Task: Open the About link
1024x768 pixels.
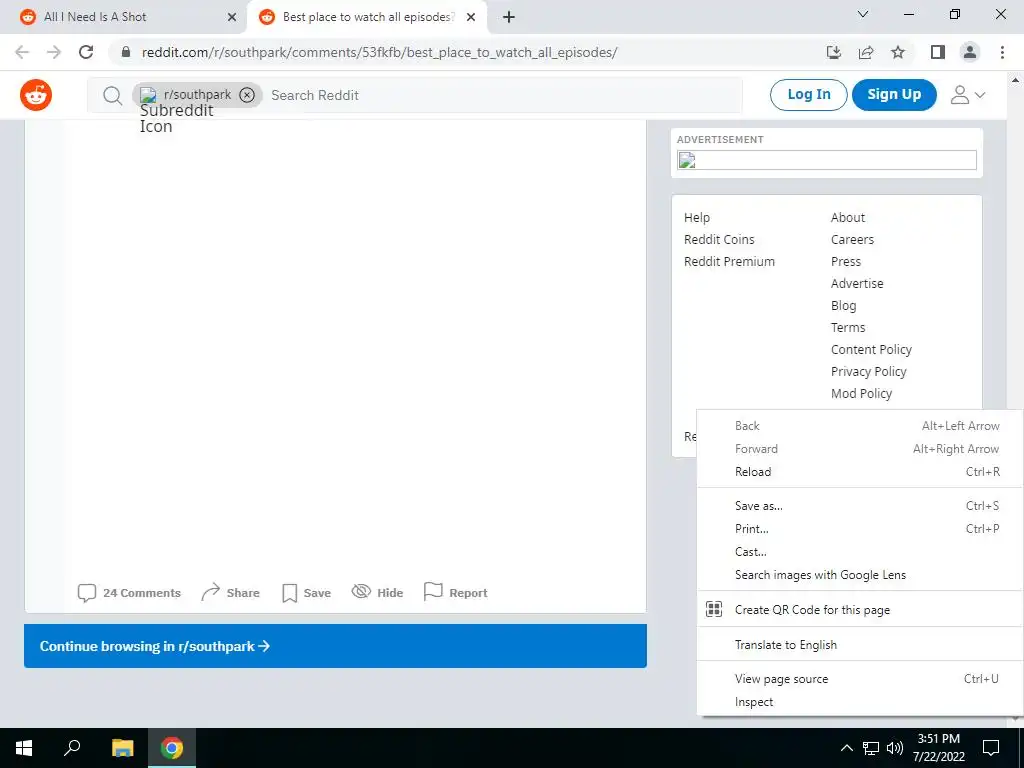Action: click(x=848, y=217)
